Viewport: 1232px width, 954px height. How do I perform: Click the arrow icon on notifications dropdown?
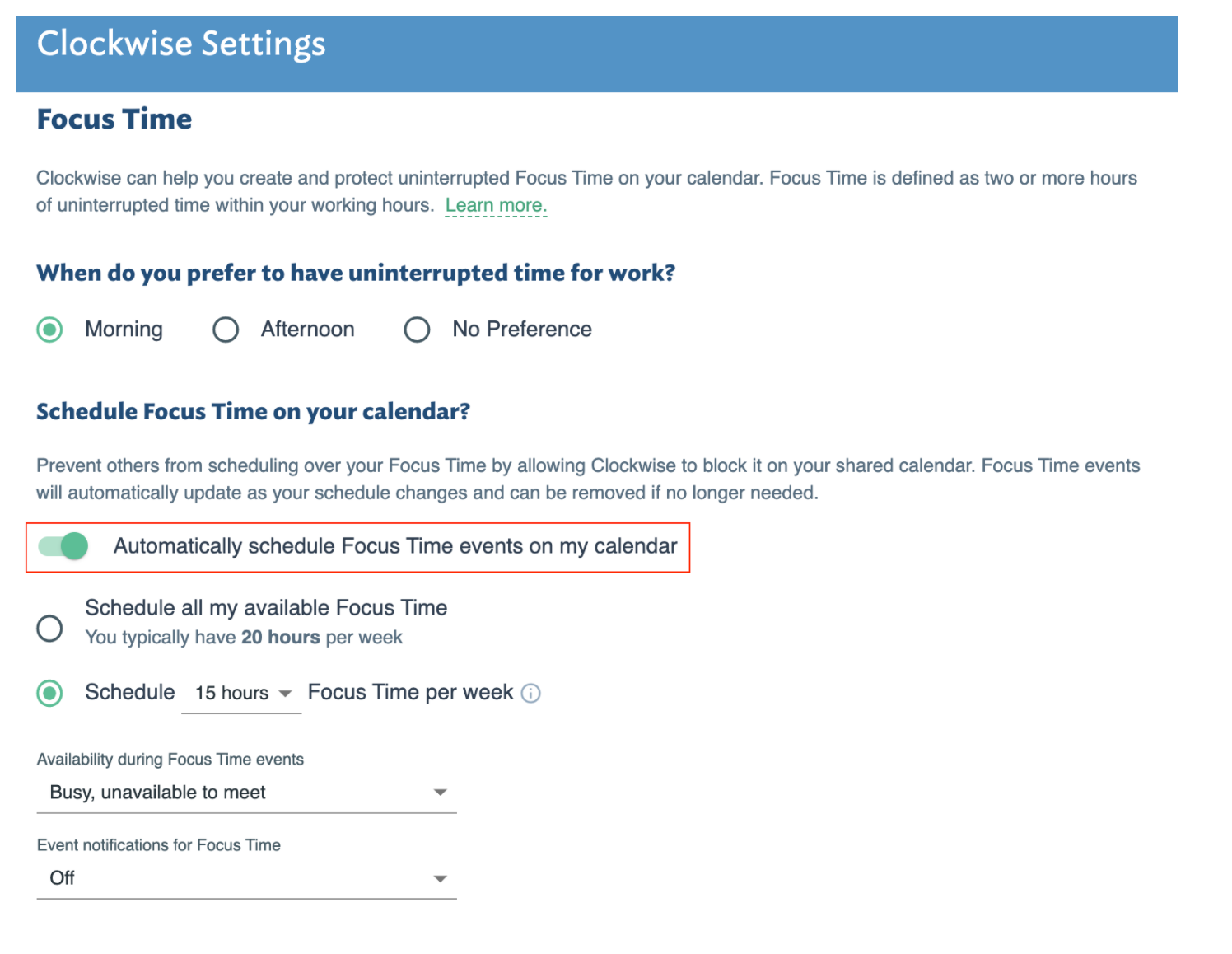[441, 879]
